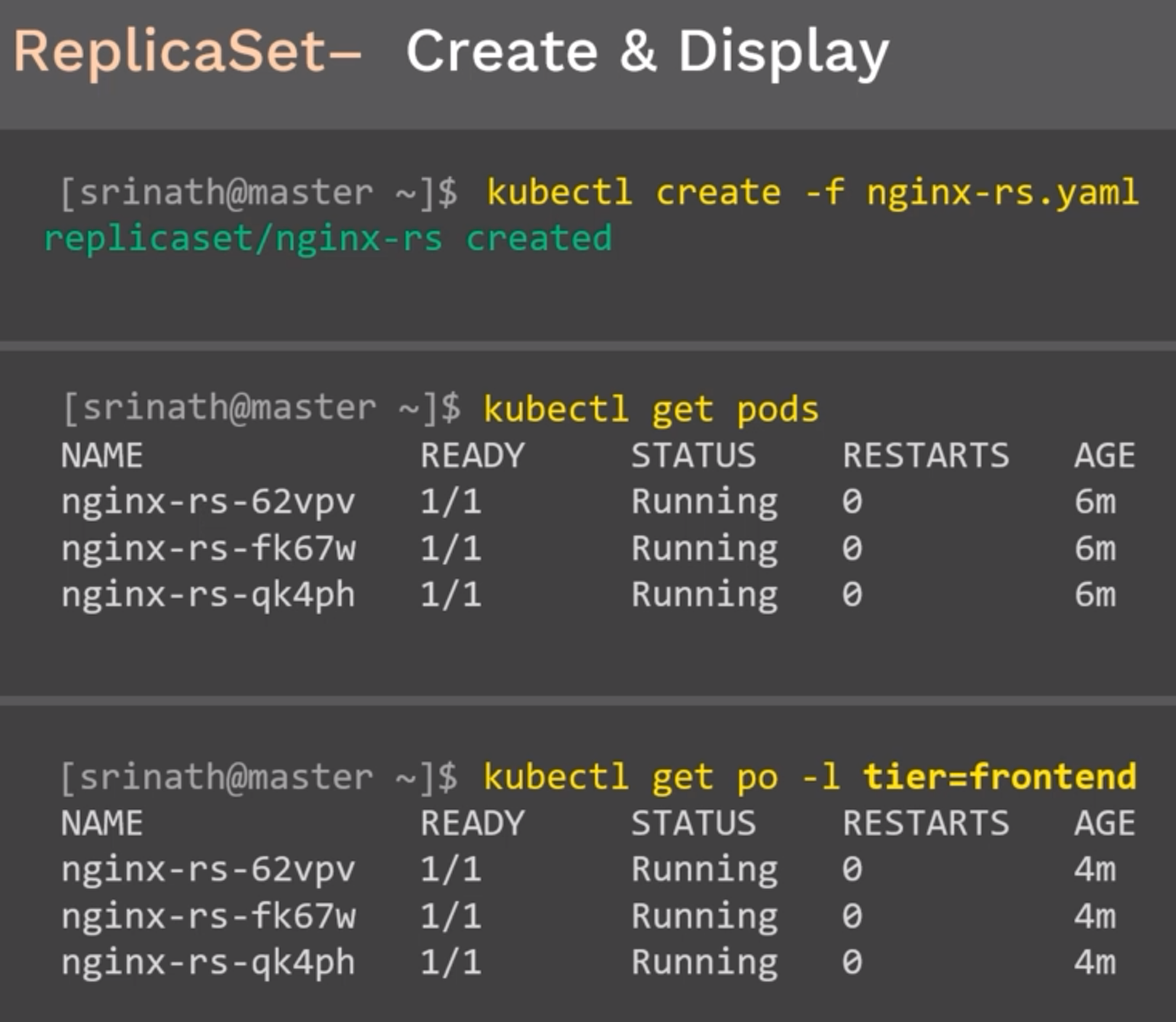The height and width of the screenshot is (1022, 1176).
Task: Click pod nginx-rs-62vpv in first table
Action: [x=208, y=502]
